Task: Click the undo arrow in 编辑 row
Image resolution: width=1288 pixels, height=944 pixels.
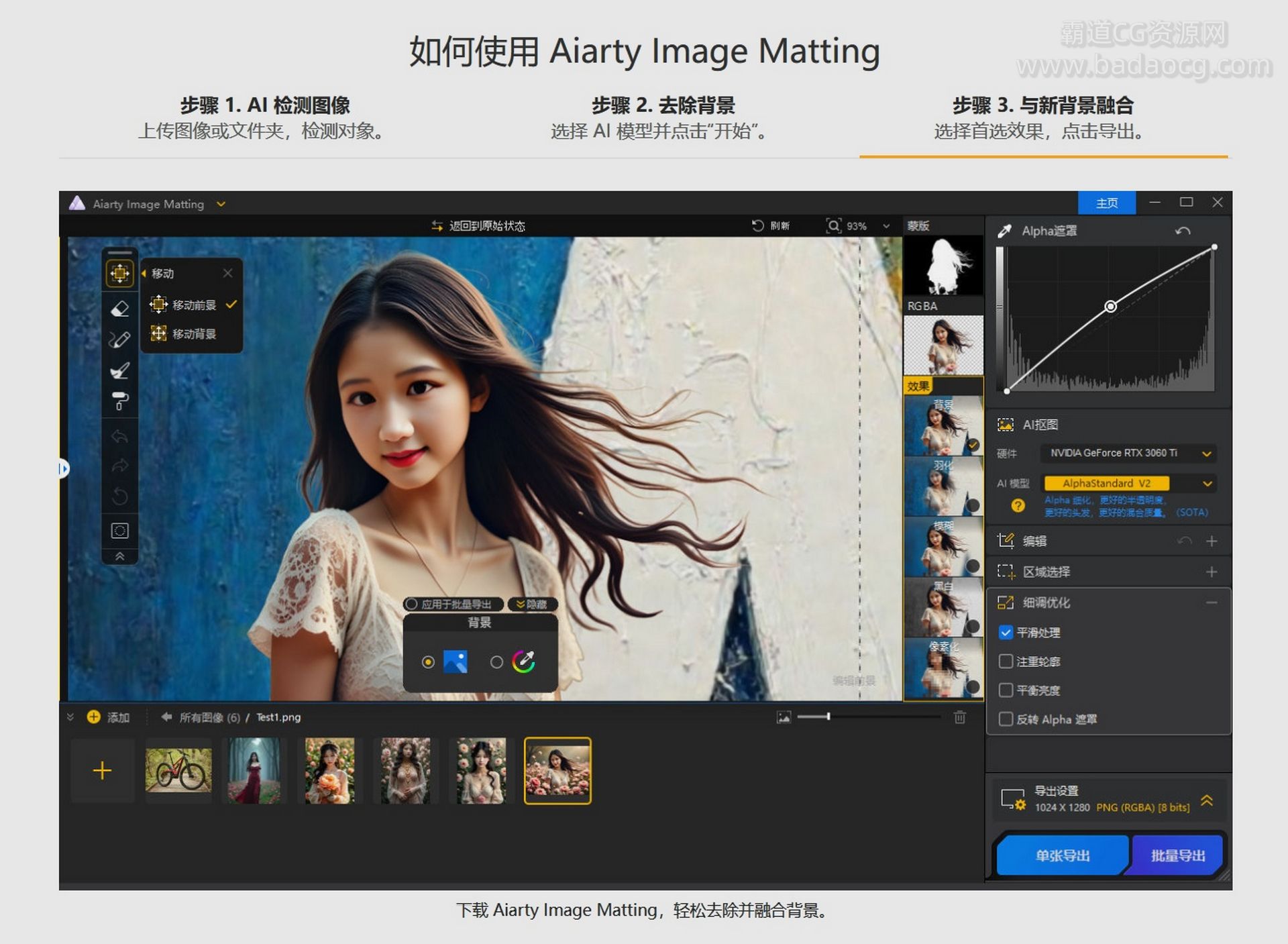Action: click(1185, 541)
